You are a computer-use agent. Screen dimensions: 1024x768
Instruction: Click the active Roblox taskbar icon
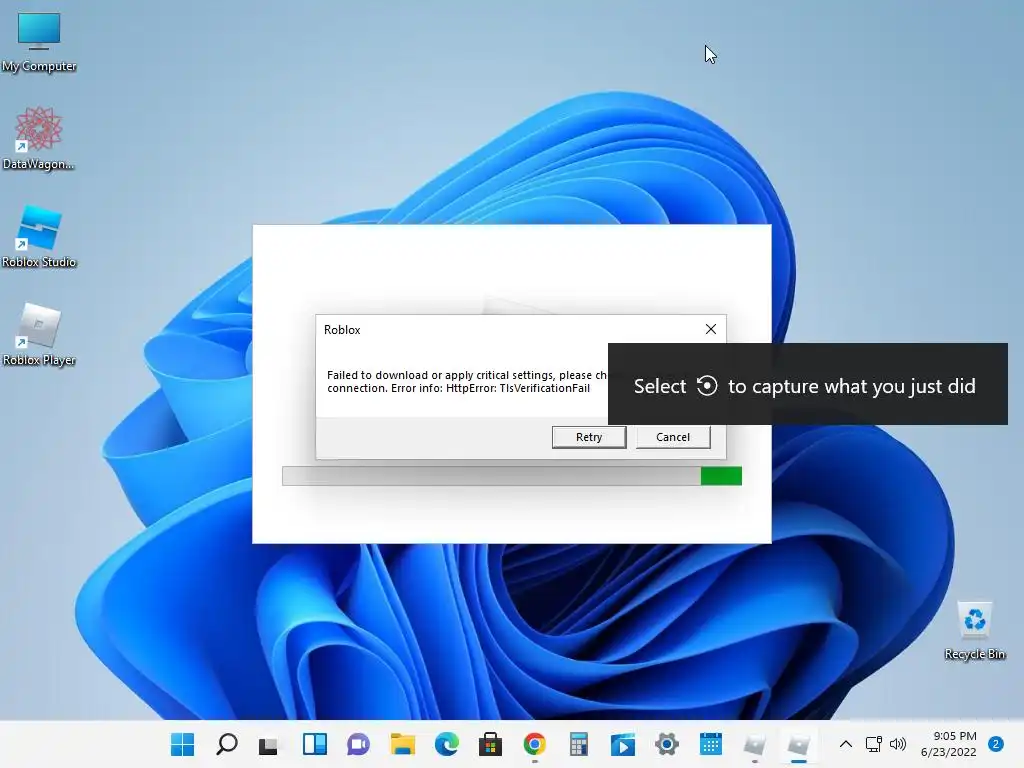[799, 744]
